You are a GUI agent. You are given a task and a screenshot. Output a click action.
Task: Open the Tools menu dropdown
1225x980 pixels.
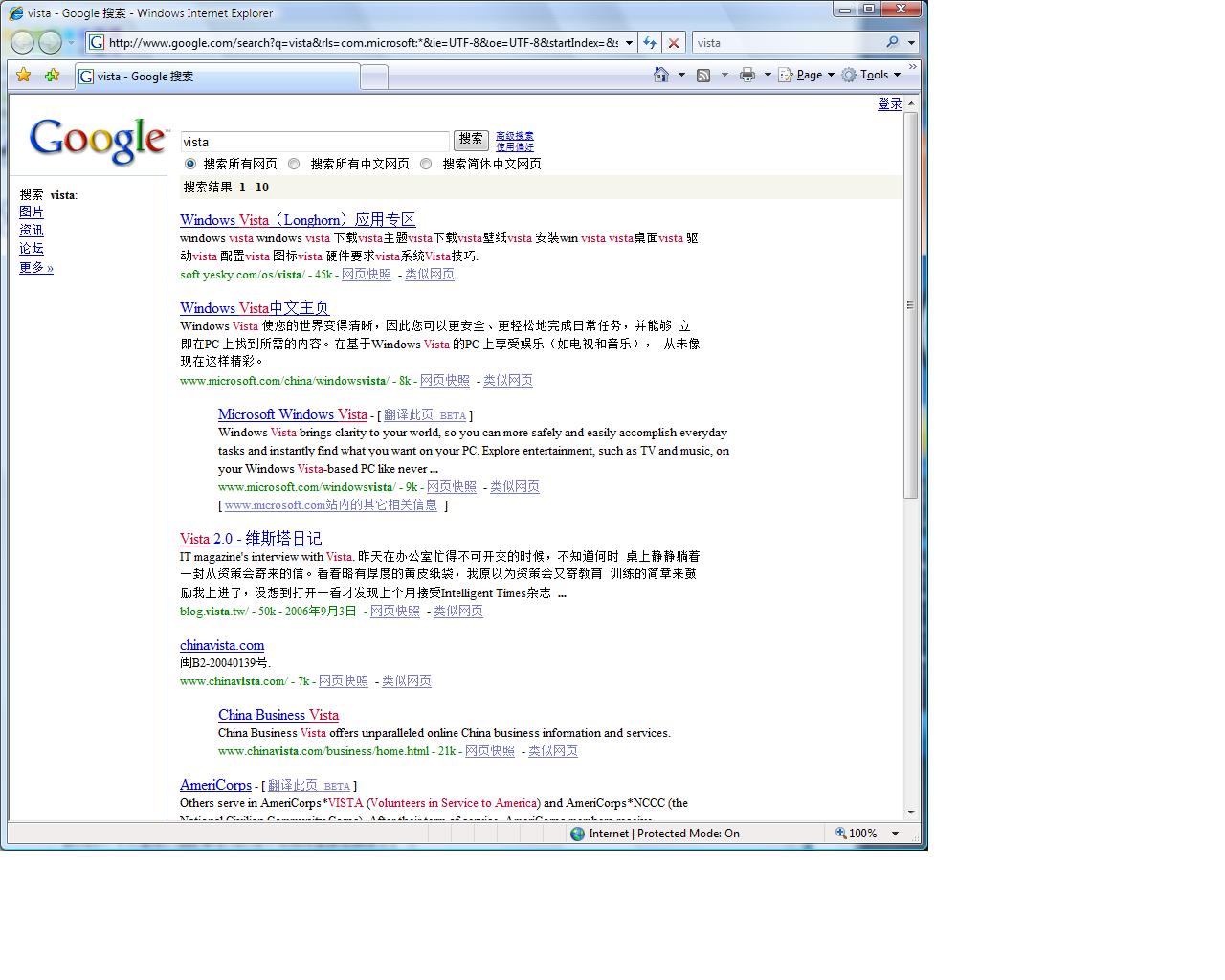click(x=873, y=75)
